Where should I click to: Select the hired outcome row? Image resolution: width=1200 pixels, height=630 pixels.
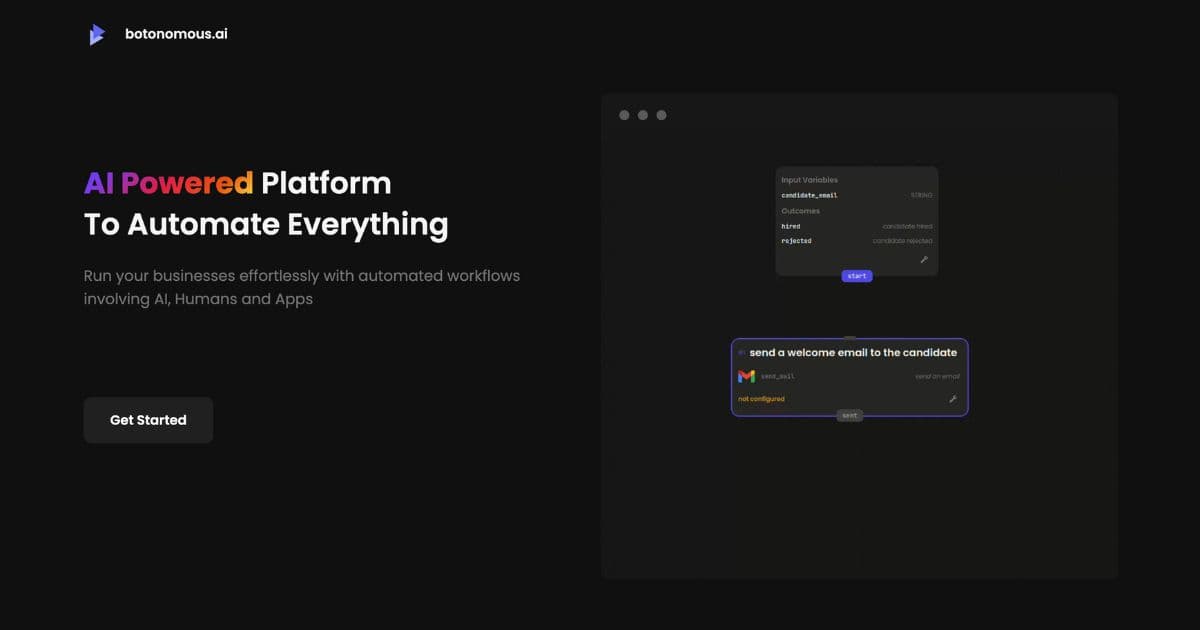click(857, 226)
